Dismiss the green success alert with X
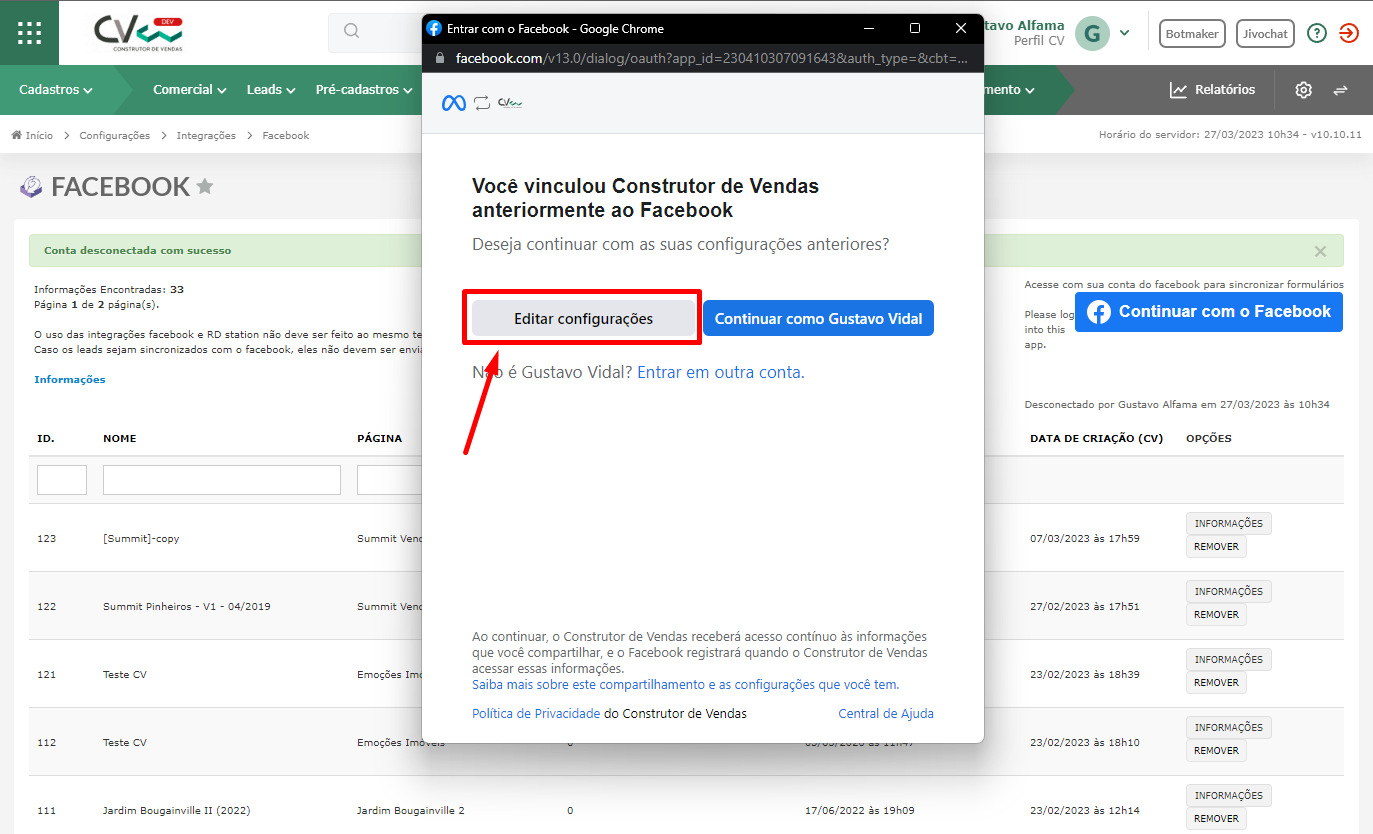 [1320, 251]
